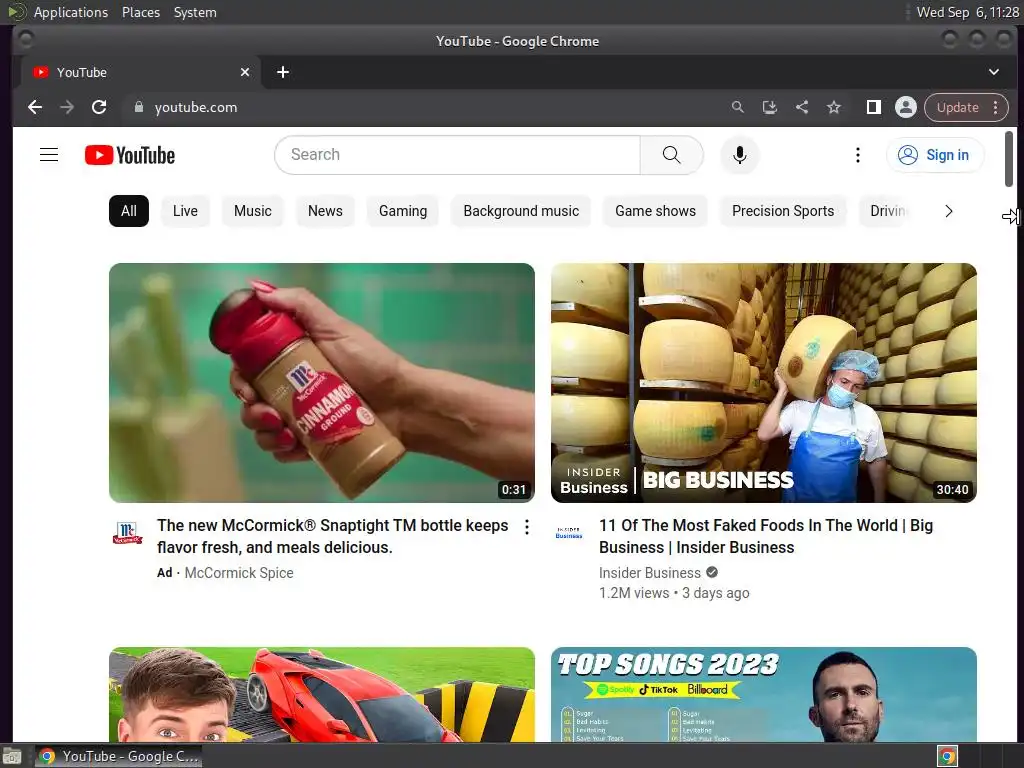The height and width of the screenshot is (768, 1024).
Task: Go back with browser back arrow
Action: (x=35, y=107)
